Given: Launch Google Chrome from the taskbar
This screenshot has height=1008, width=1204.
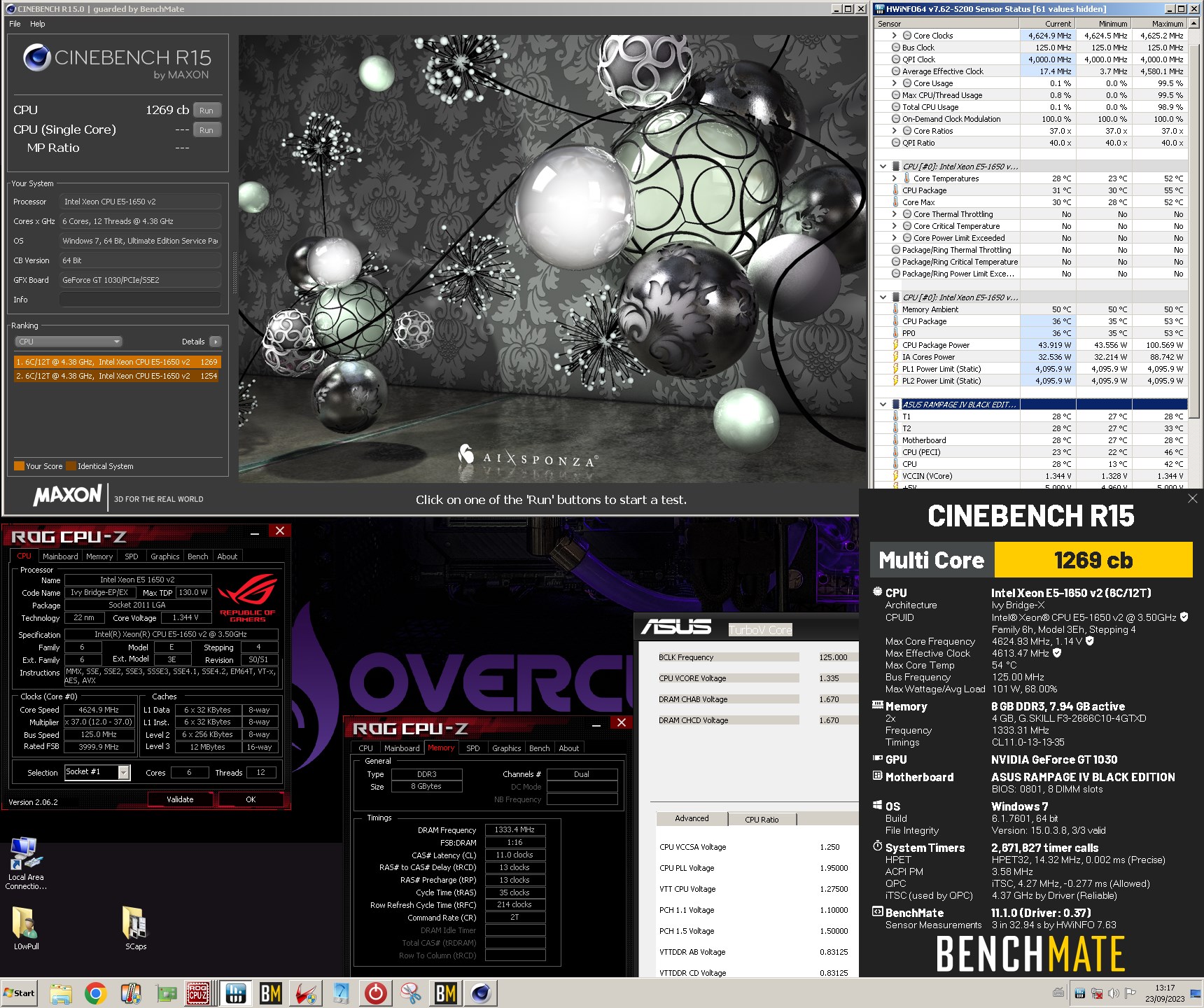Looking at the screenshot, I should 95,993.
